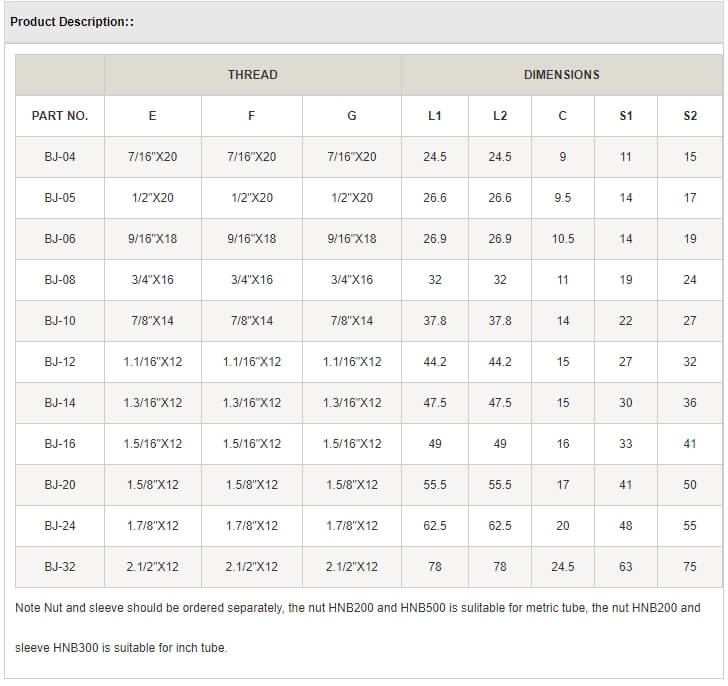Select the DIMENSIONS group header

click(x=561, y=75)
